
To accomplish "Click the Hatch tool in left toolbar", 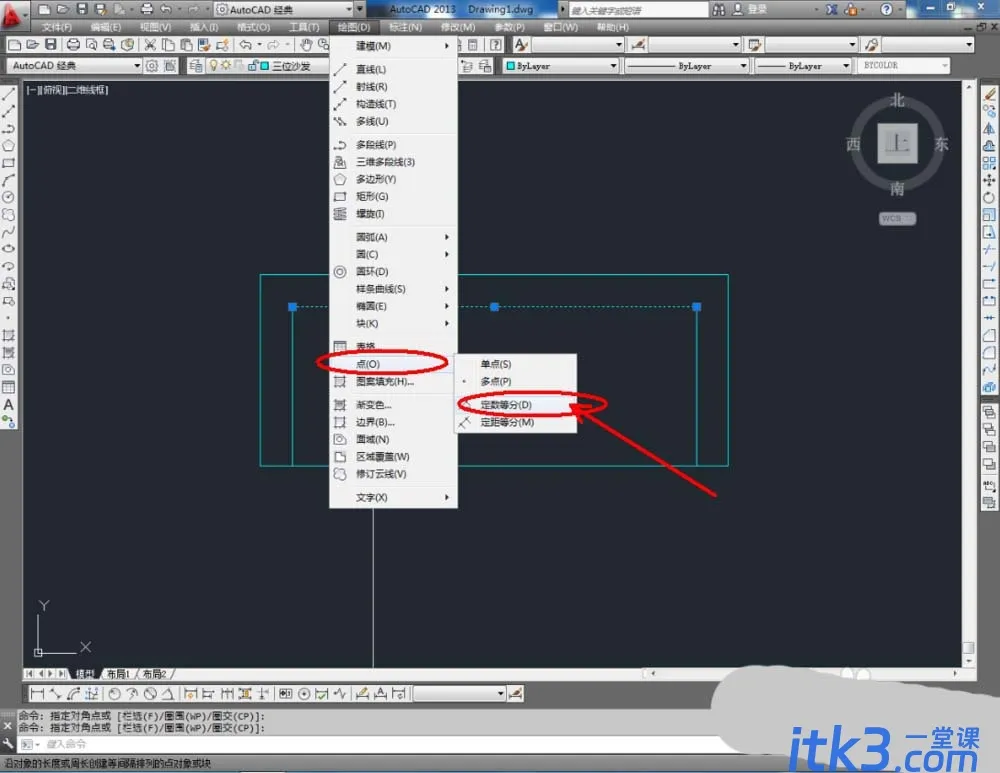I will pos(8,335).
